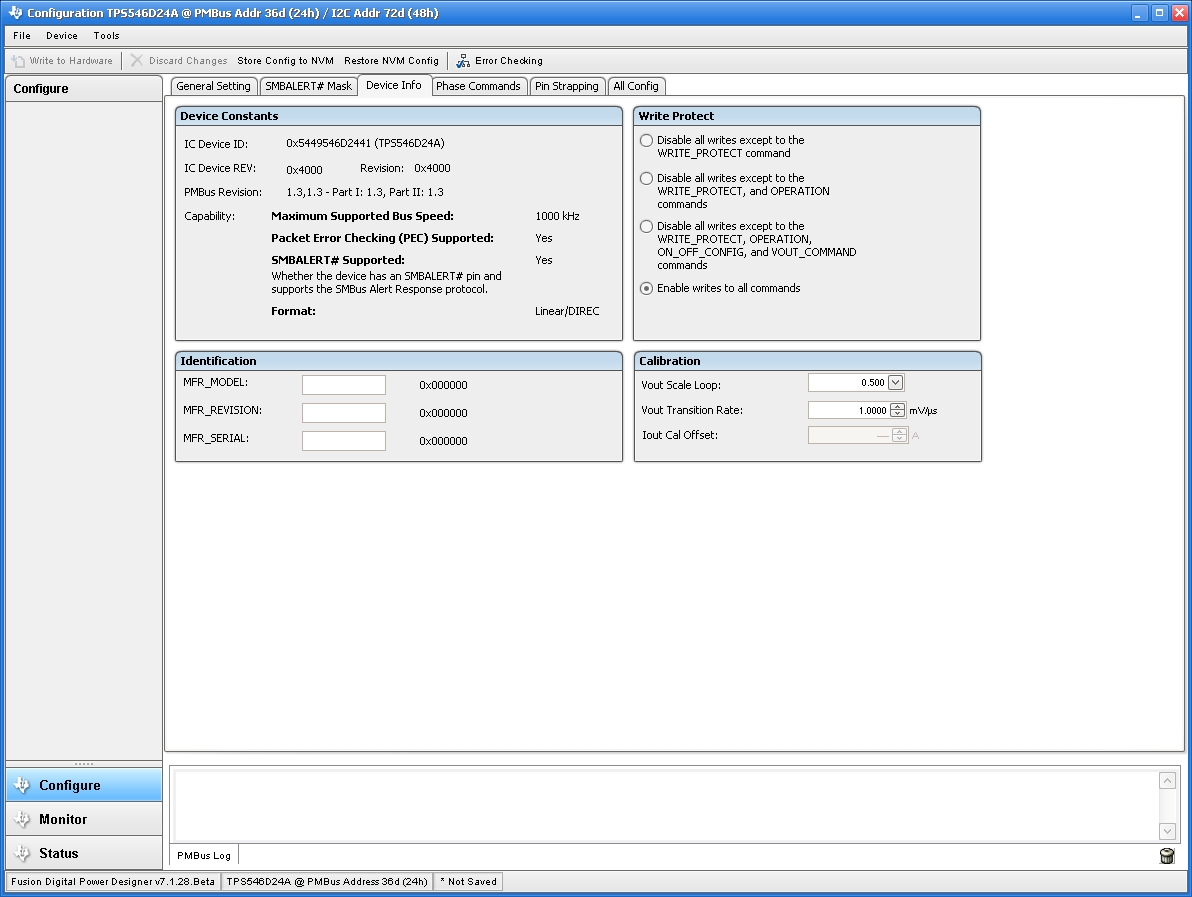This screenshot has width=1192, height=897.
Task: Clear the PMBus Log with trash icon
Action: (x=1166, y=855)
